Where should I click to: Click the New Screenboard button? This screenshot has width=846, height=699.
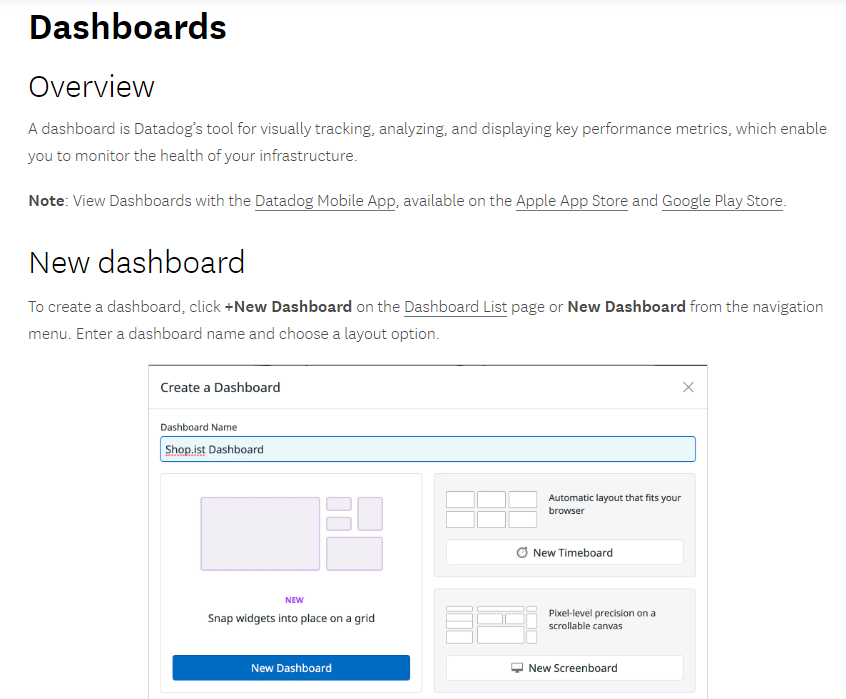(564, 668)
